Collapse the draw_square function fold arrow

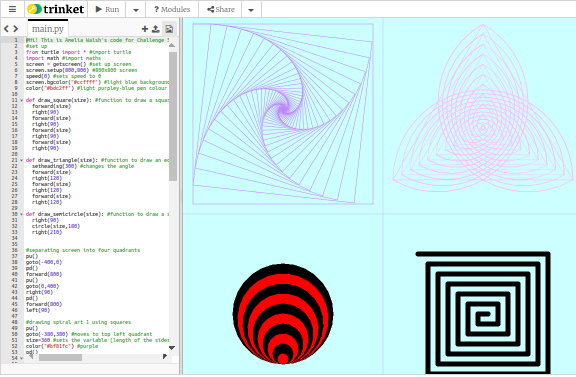pyautogui.click(x=22, y=100)
